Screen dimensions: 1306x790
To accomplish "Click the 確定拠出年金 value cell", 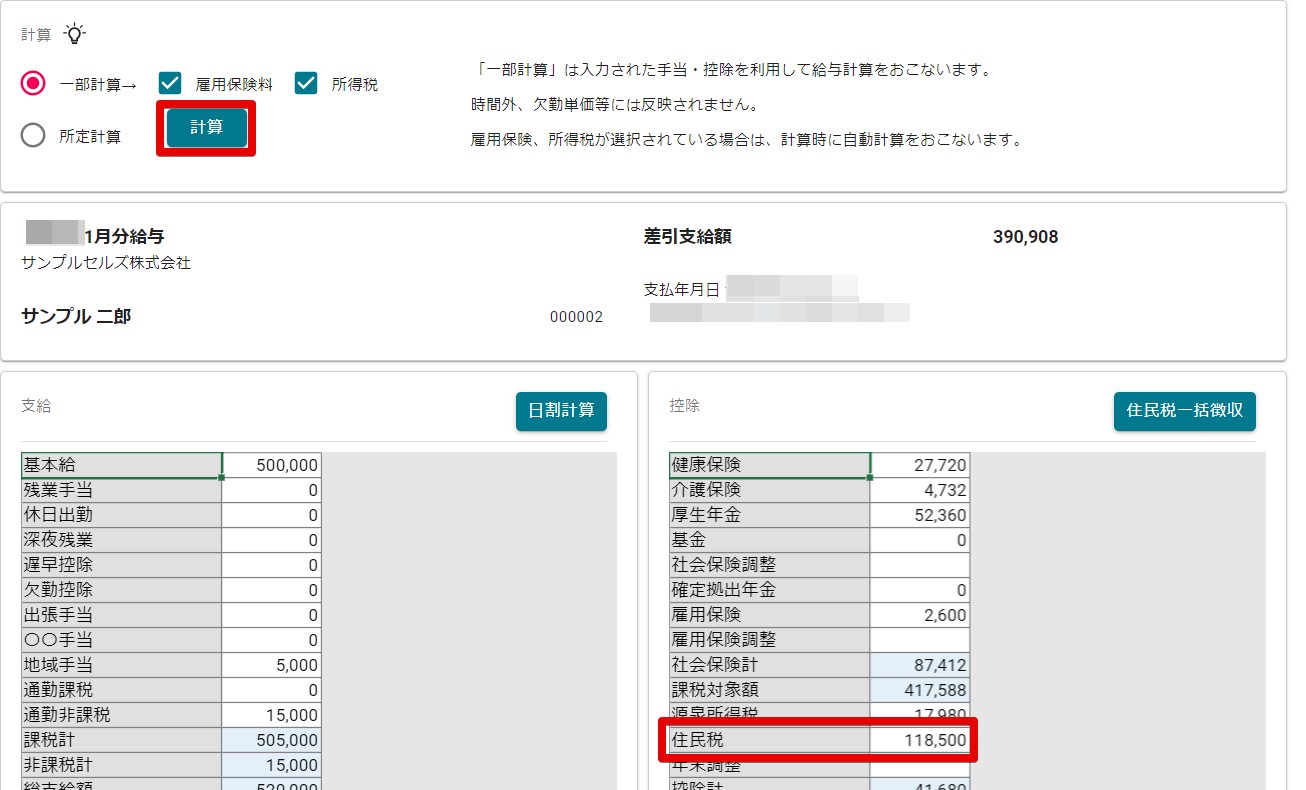I will pyautogui.click(x=920, y=590).
